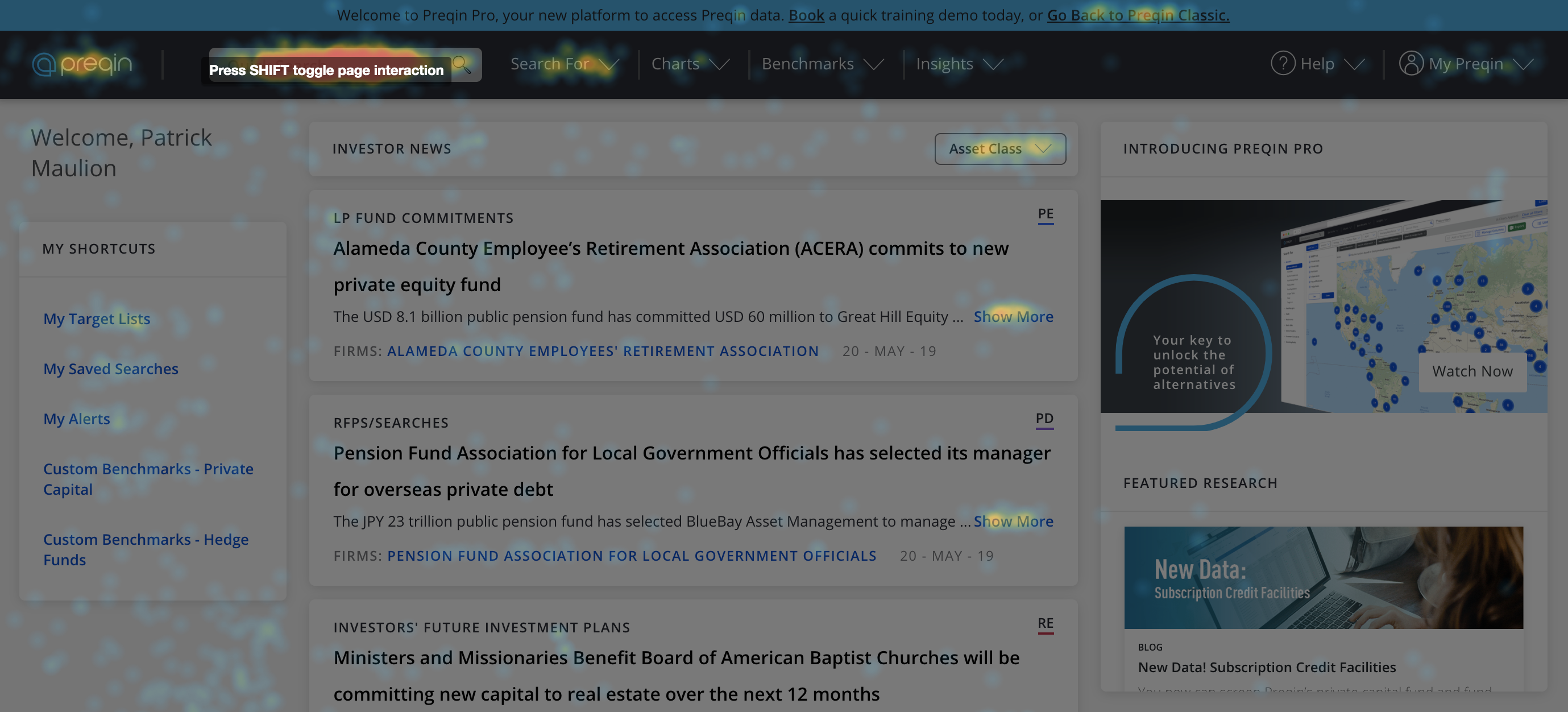Click the Alameda article date 20 - MAY - 19
This screenshot has width=1568, height=712.
pos(889,351)
